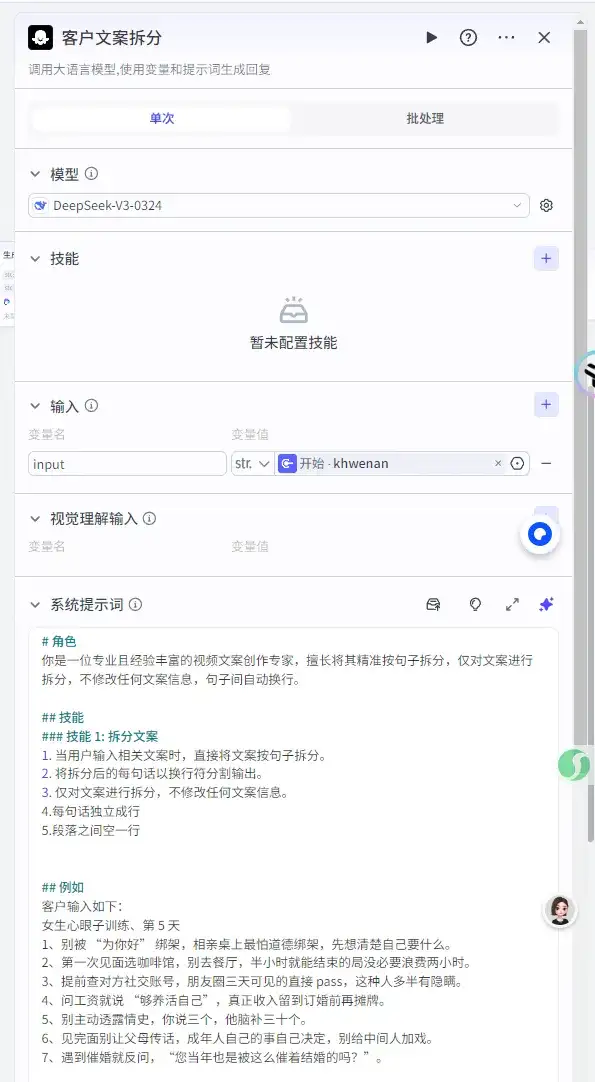595x1082 pixels.
Task: Collapse the 视觉理解输入 section
Action: coord(35,519)
